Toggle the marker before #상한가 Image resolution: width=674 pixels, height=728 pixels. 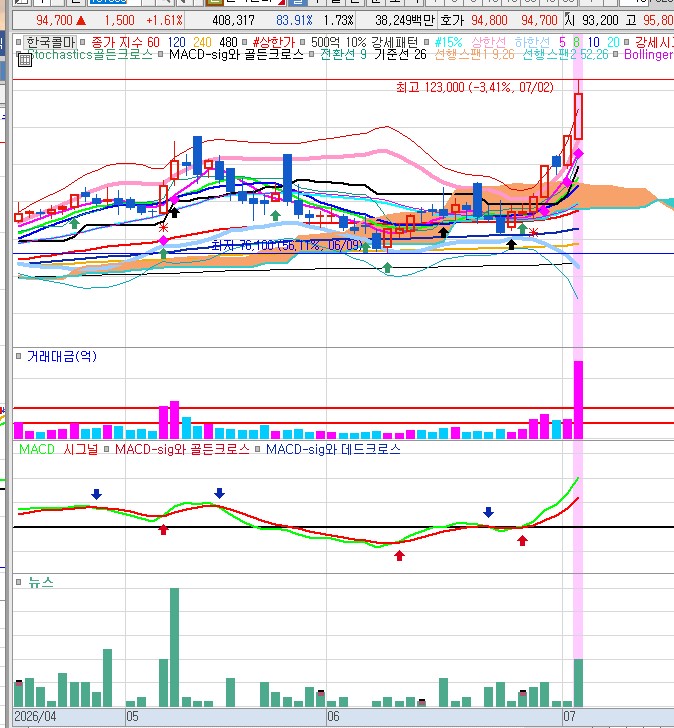[x=245, y=42]
